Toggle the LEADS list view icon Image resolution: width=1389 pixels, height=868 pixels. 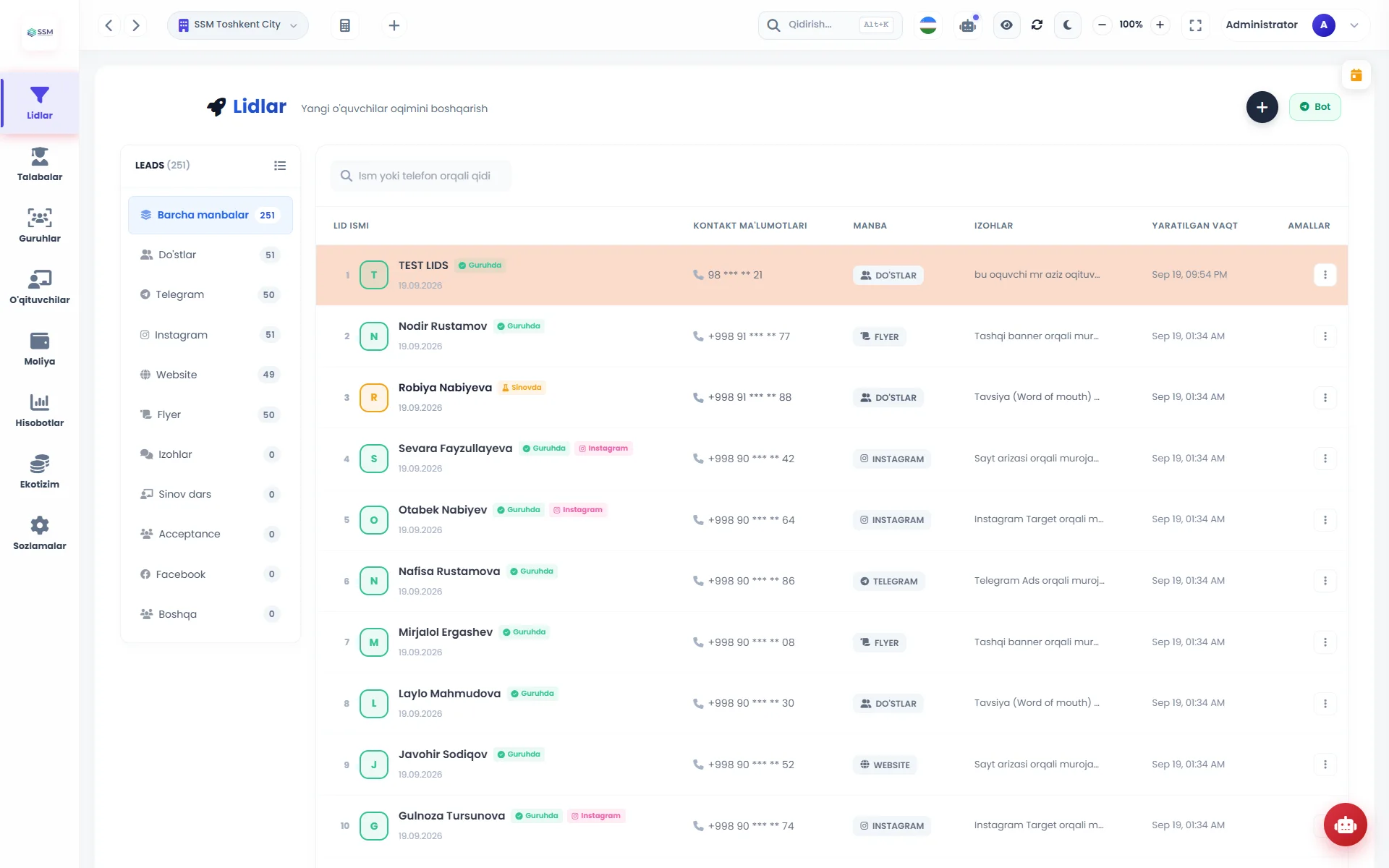(280, 166)
